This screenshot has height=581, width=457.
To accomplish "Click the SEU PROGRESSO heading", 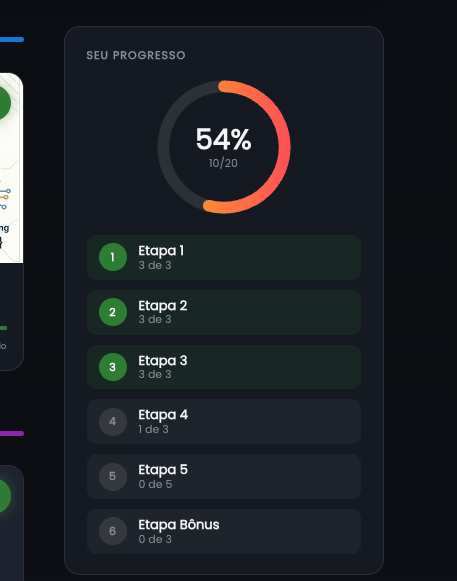I will pyautogui.click(x=136, y=55).
